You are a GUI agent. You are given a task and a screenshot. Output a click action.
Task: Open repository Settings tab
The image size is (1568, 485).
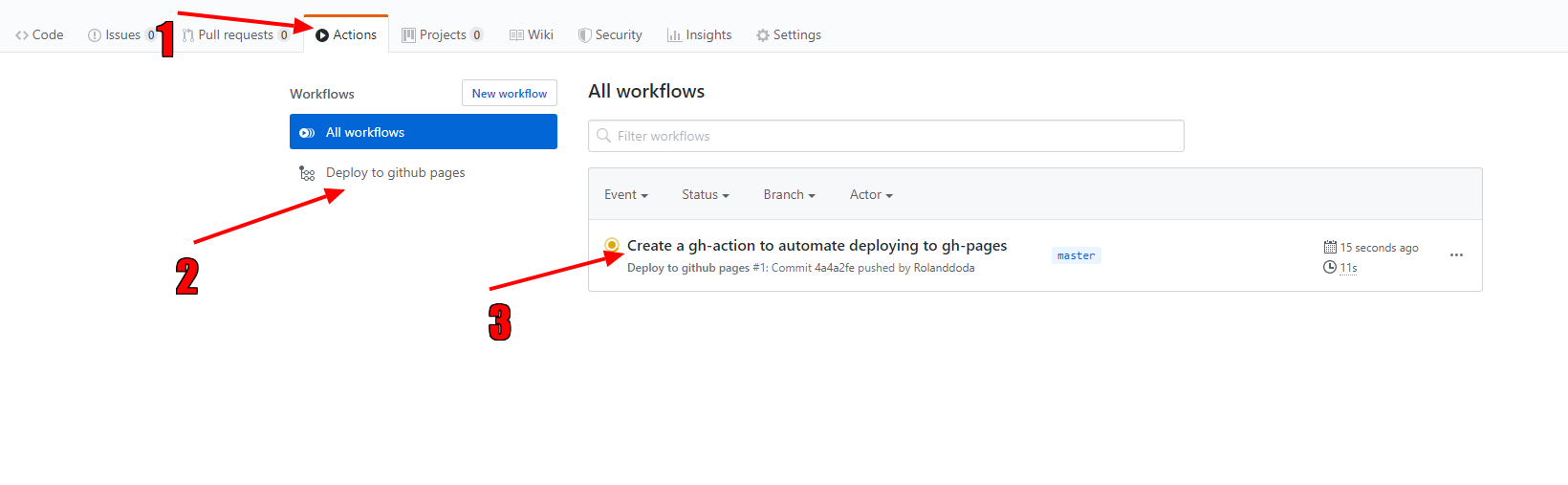789,34
